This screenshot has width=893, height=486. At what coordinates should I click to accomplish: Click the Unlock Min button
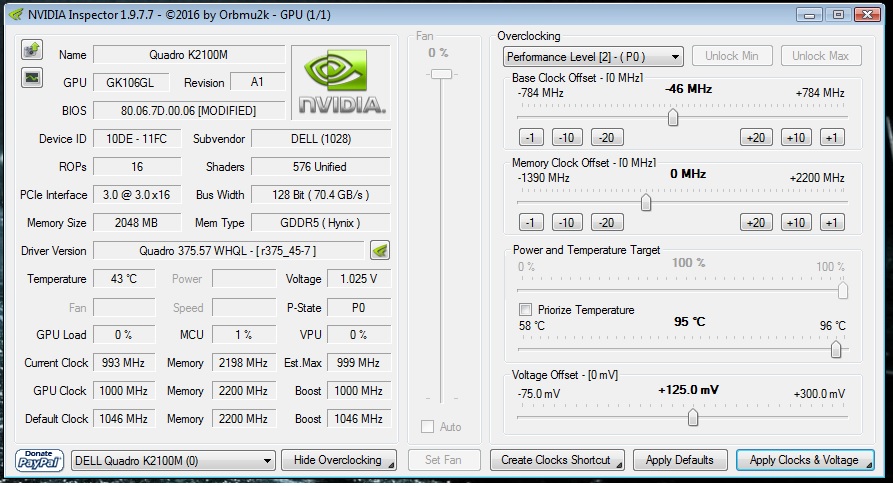tap(732, 56)
